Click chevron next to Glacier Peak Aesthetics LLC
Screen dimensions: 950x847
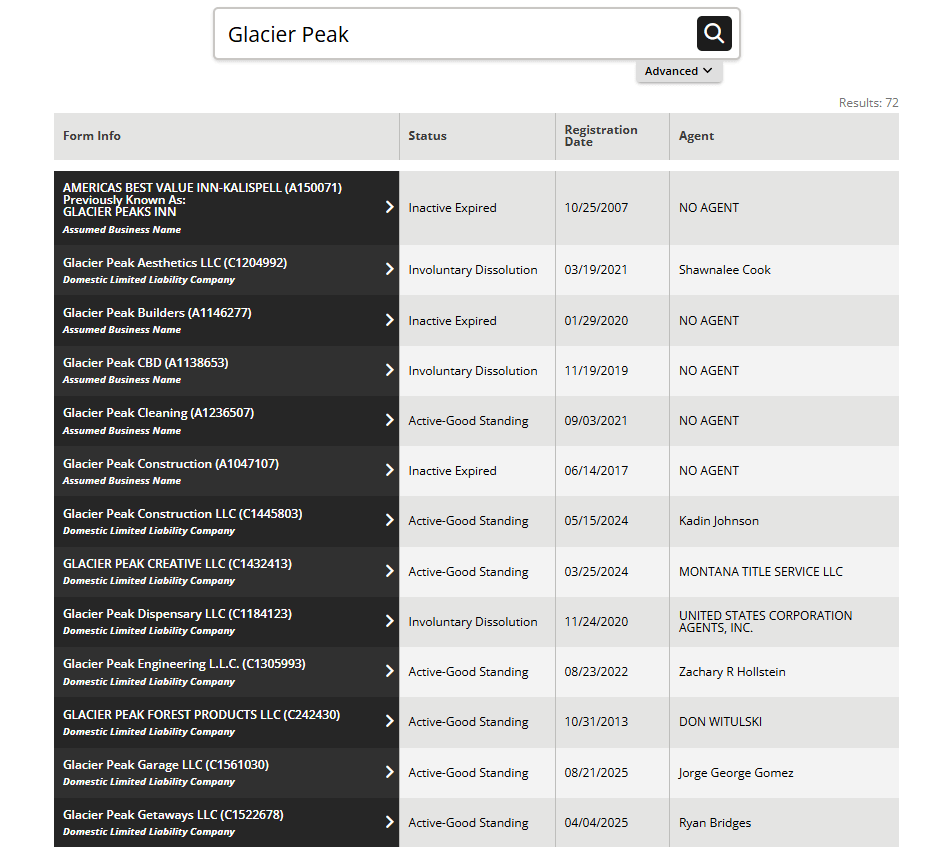[389, 269]
